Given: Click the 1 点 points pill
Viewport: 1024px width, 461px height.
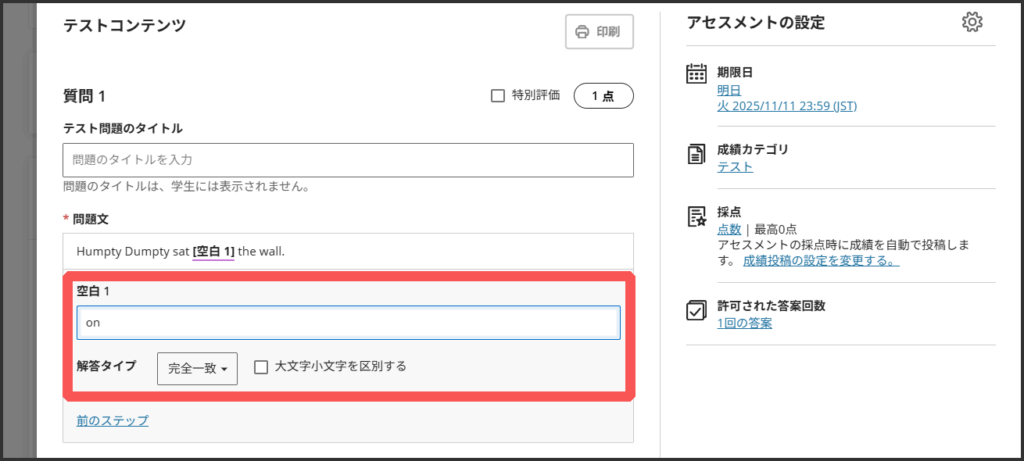Looking at the screenshot, I should (x=603, y=96).
